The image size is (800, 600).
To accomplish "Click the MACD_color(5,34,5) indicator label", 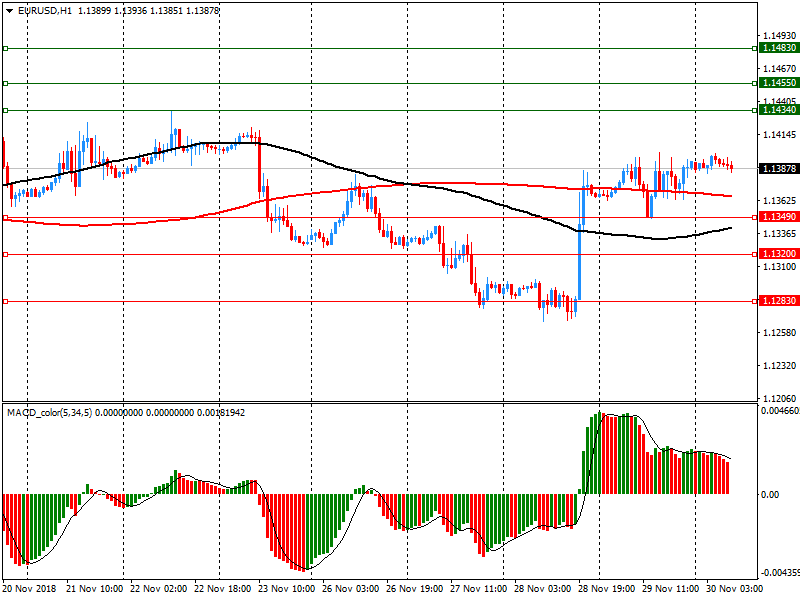I will (49, 412).
